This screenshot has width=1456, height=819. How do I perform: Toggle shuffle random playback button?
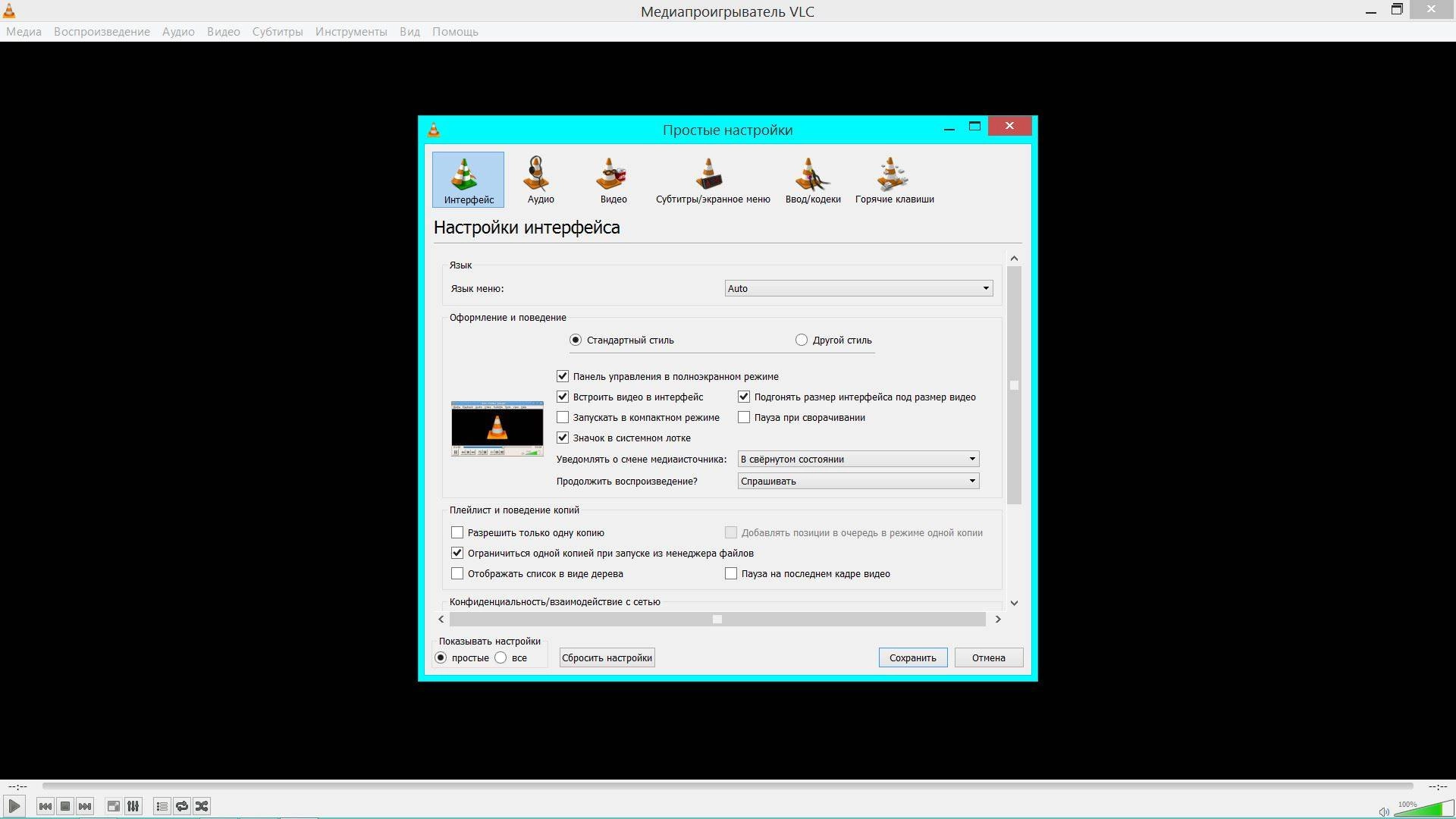click(202, 806)
